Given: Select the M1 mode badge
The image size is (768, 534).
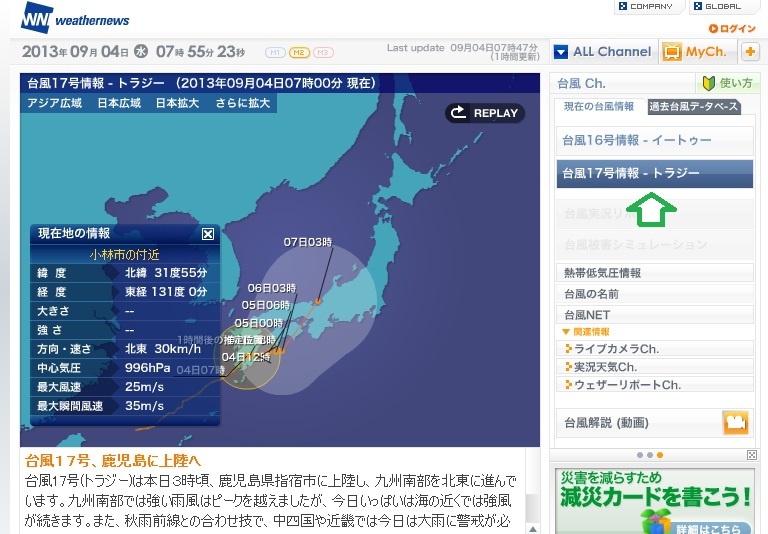Looking at the screenshot, I should click(275, 52).
